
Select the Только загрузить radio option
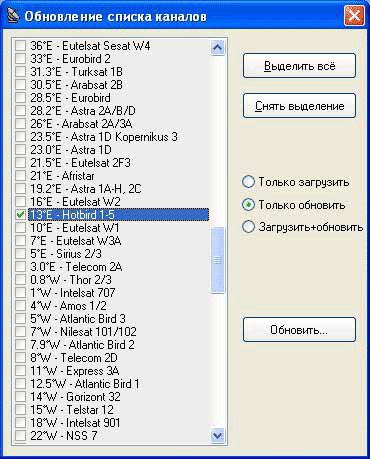tap(248, 182)
